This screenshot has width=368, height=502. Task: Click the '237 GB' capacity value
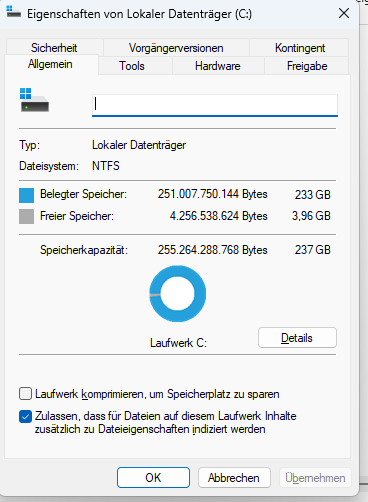coord(313,250)
